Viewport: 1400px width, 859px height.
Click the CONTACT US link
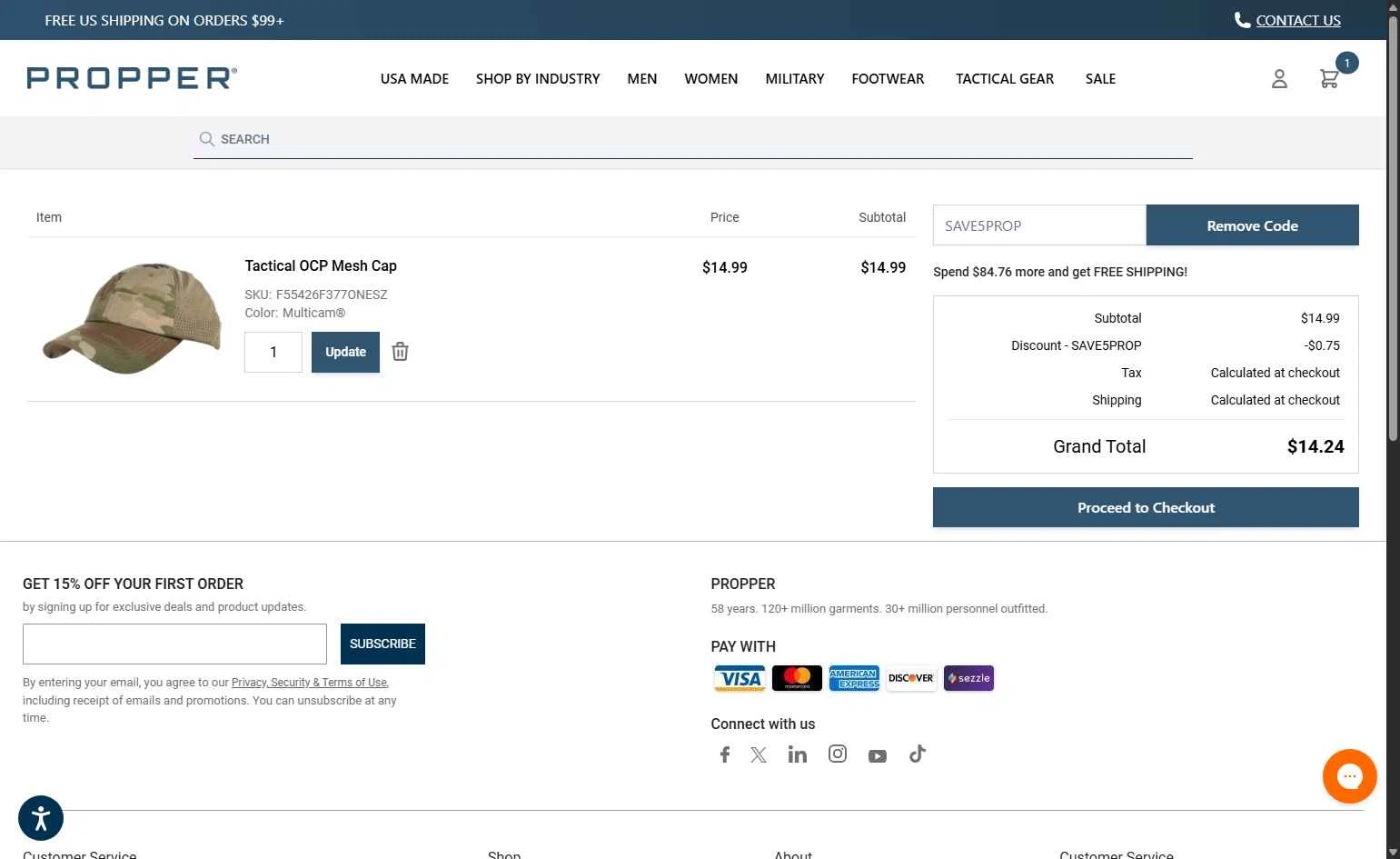pyautogui.click(x=1298, y=20)
